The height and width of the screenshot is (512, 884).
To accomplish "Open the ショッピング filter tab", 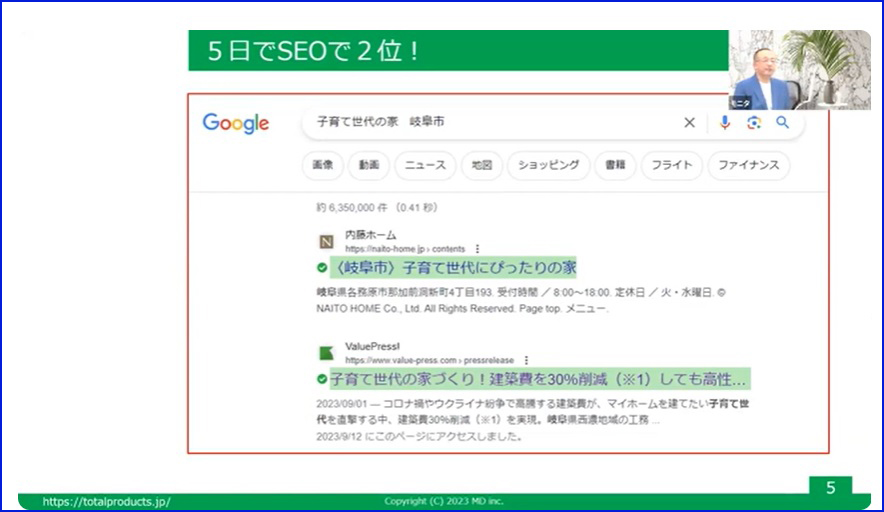I will [x=548, y=165].
